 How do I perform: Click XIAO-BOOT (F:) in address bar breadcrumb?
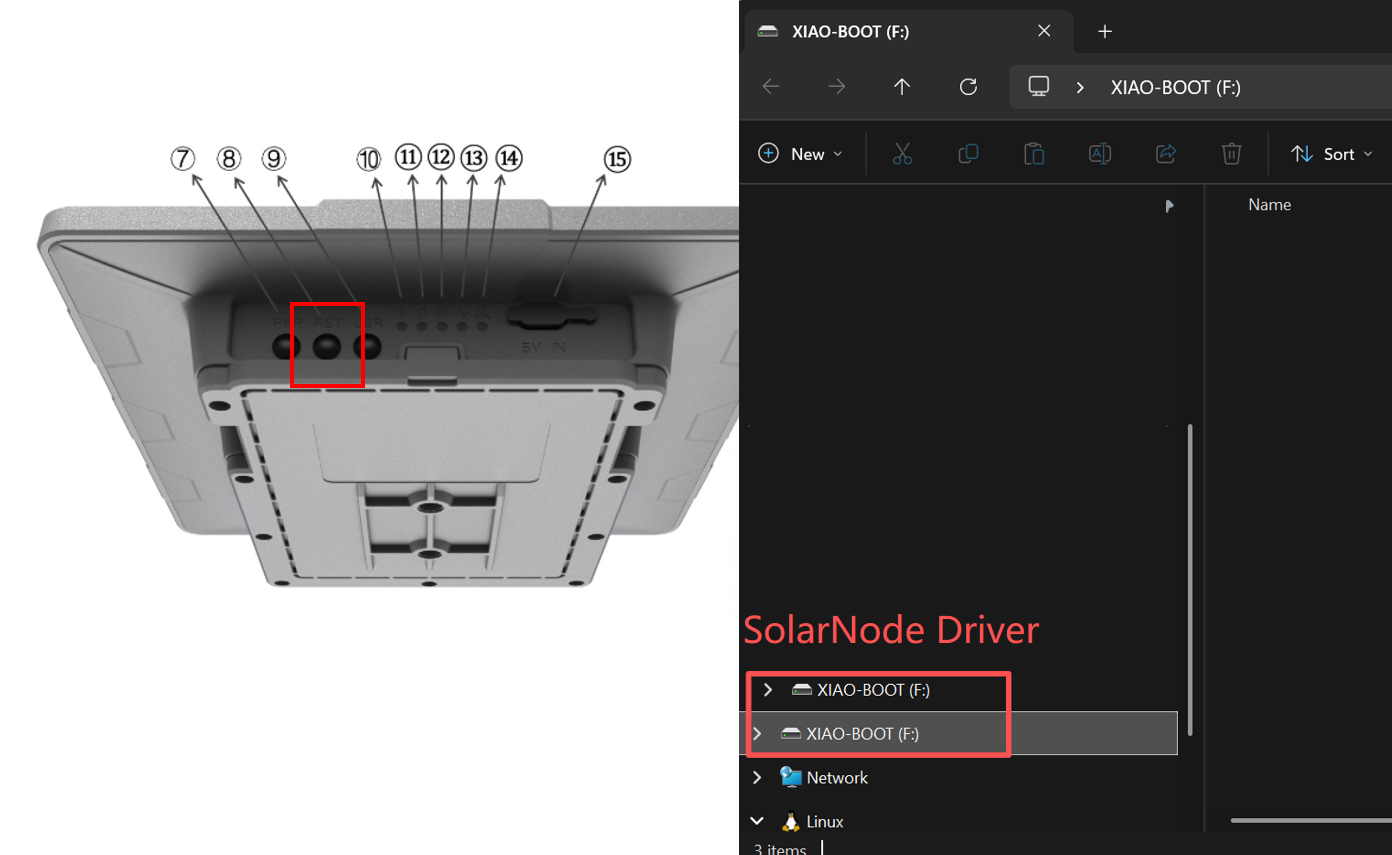coord(1175,87)
